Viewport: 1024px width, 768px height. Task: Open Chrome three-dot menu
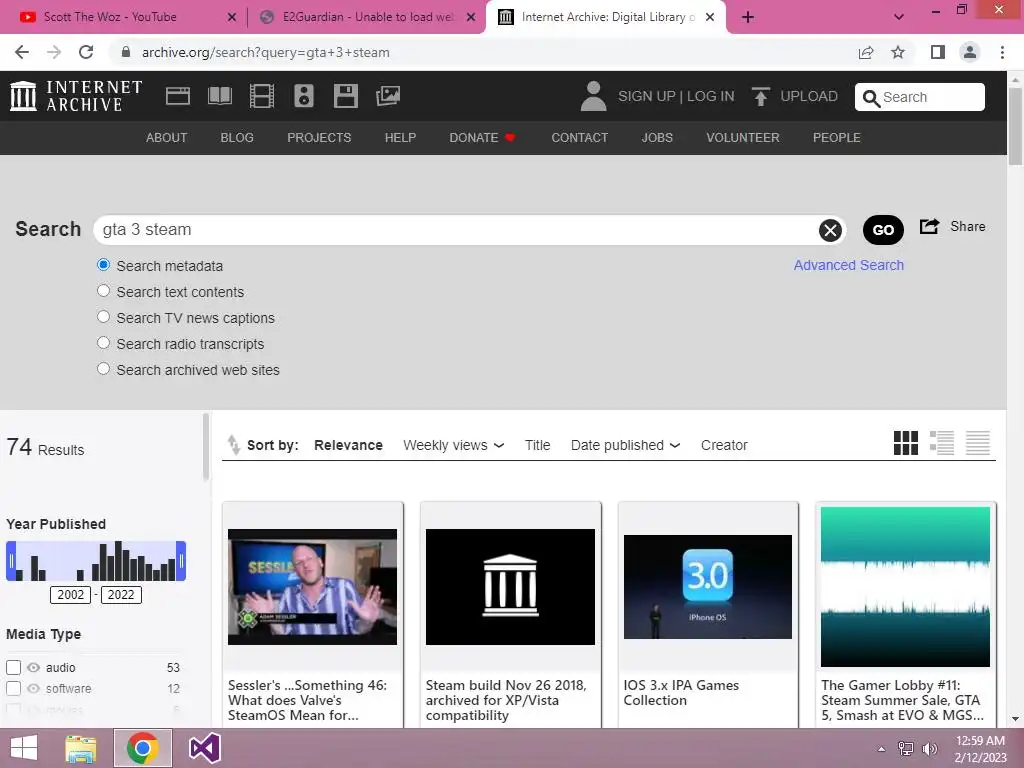point(1002,52)
